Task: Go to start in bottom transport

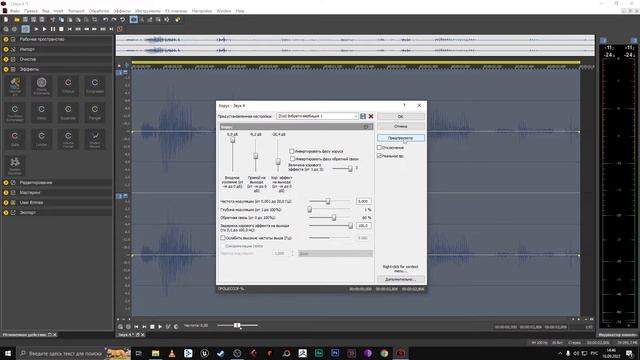Action: 136,327
